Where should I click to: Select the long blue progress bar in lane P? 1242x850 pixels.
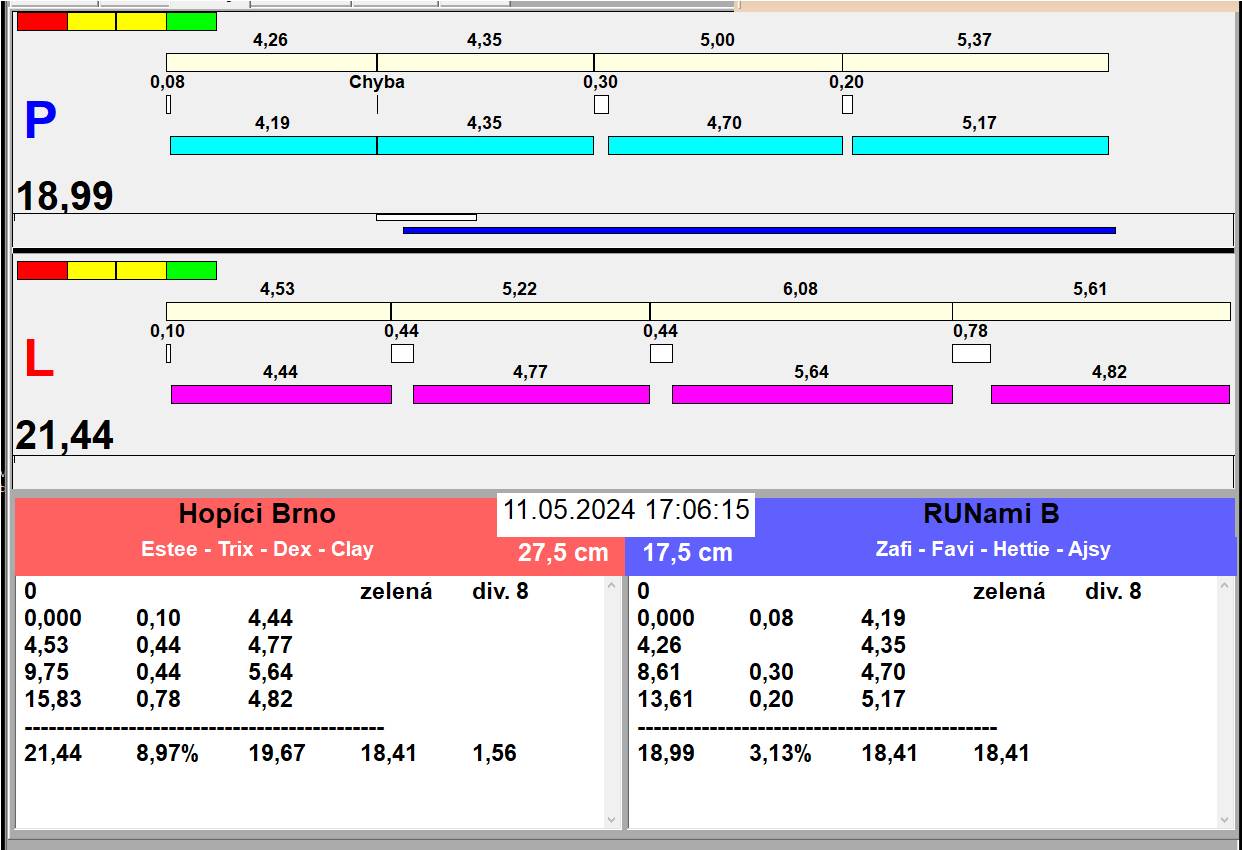click(x=759, y=230)
